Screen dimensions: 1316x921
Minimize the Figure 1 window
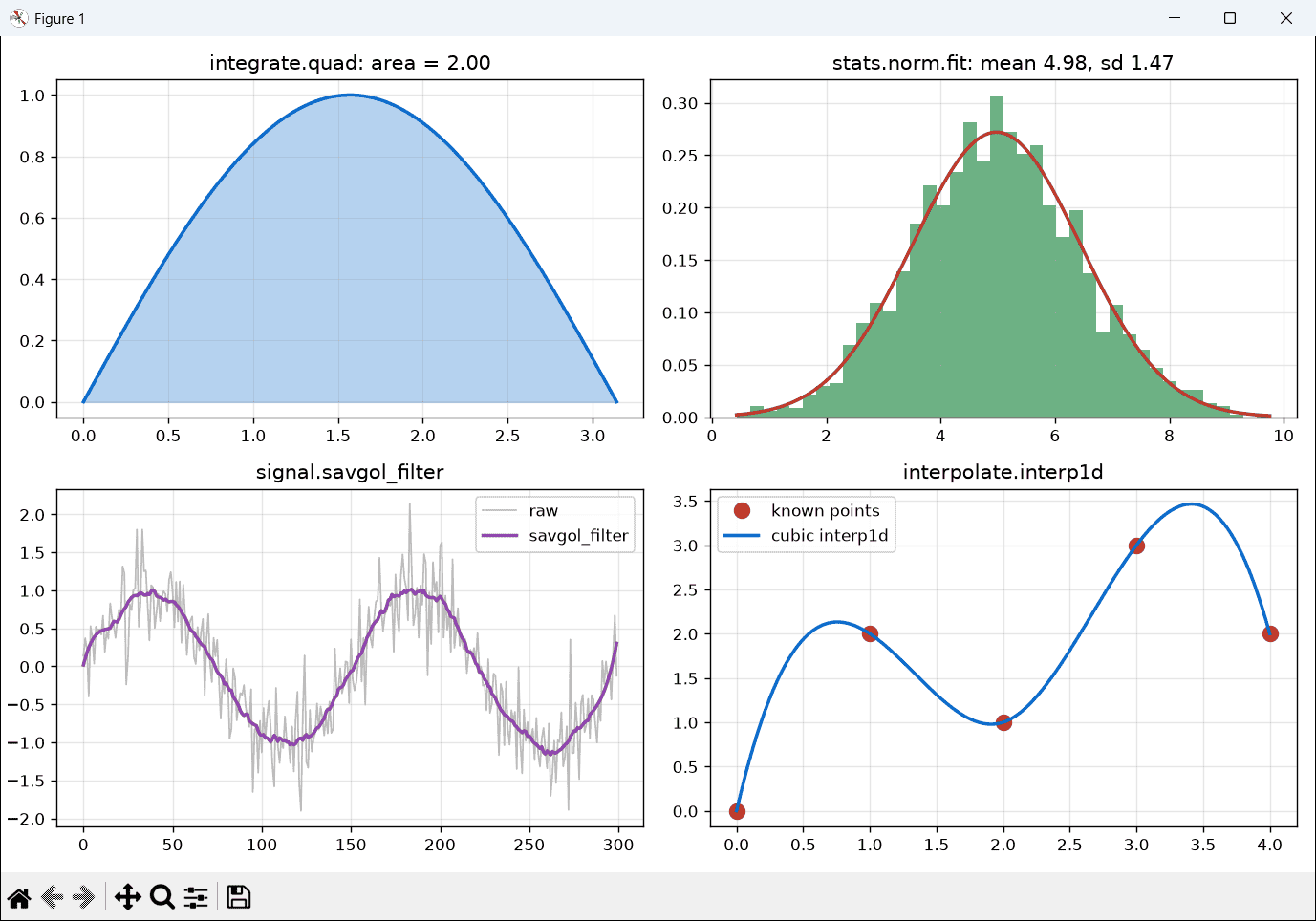pyautogui.click(x=1174, y=18)
